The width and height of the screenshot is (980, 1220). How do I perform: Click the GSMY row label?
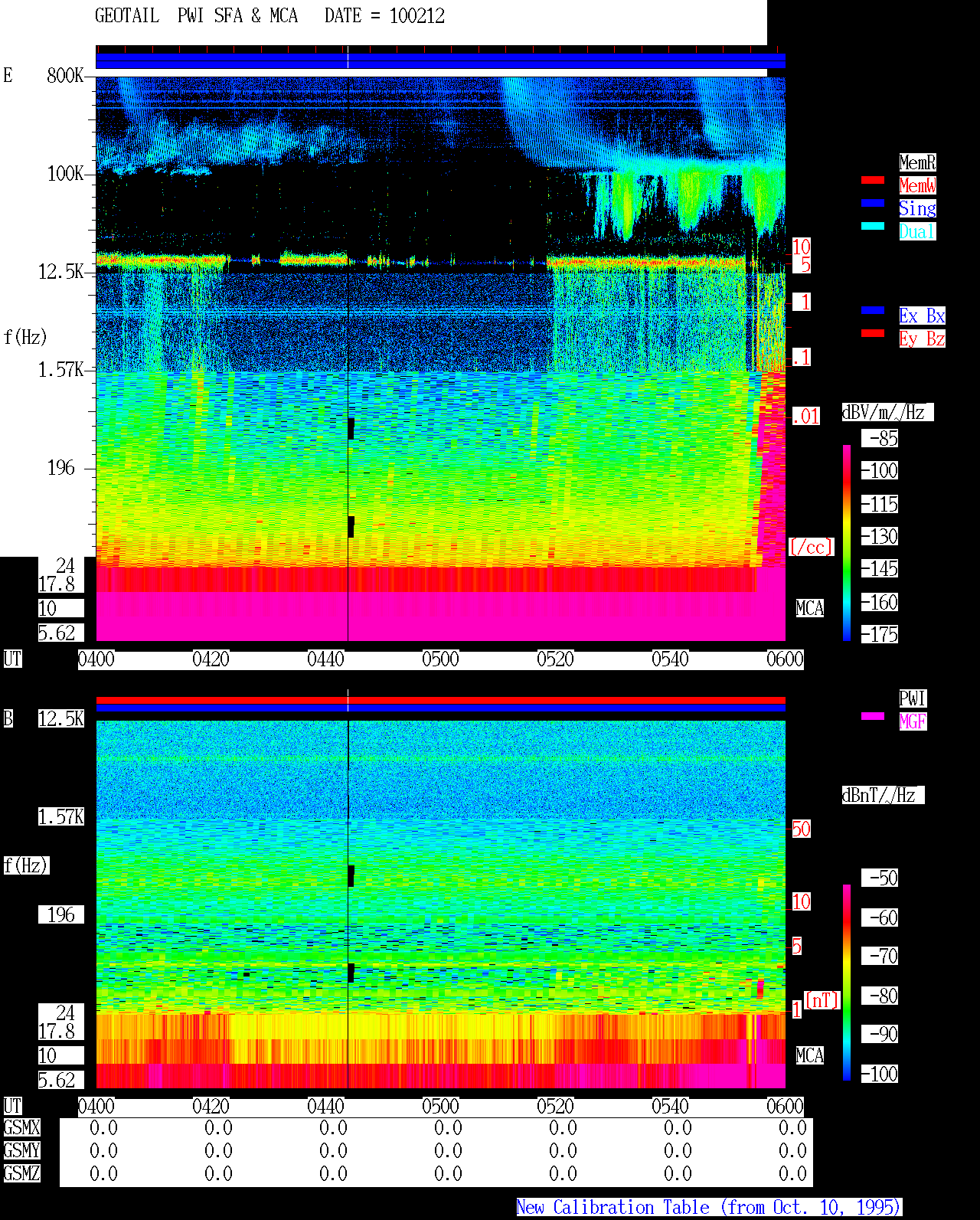[x=21, y=1150]
